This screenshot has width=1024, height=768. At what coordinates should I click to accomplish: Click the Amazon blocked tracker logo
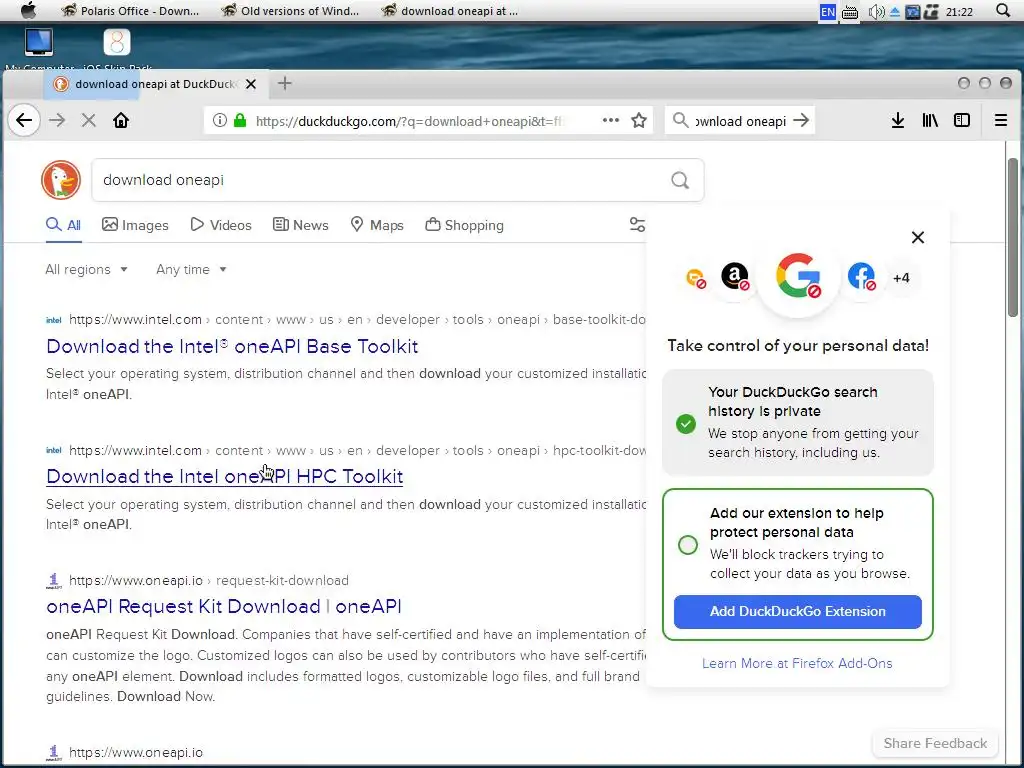click(735, 276)
